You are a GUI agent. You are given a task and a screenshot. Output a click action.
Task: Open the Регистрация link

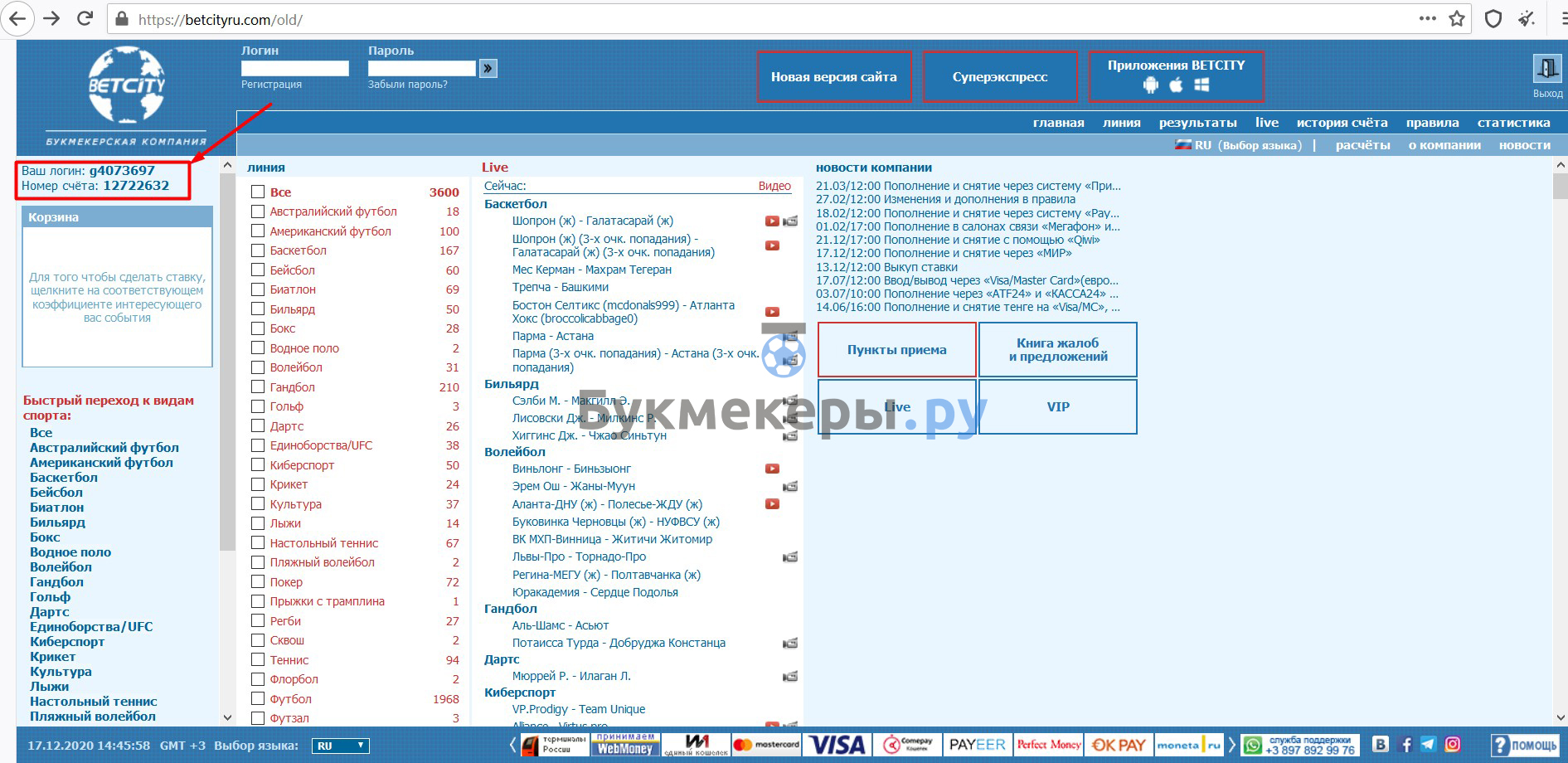tap(271, 85)
